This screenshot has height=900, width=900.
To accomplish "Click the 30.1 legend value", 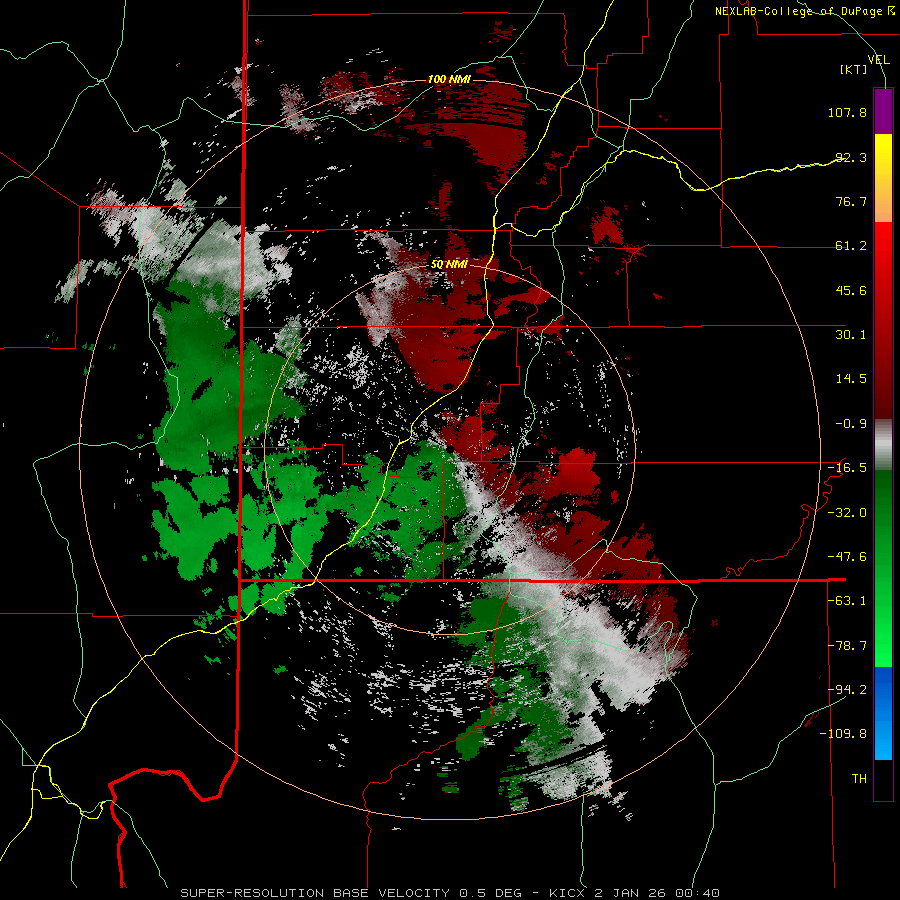I will tap(851, 335).
